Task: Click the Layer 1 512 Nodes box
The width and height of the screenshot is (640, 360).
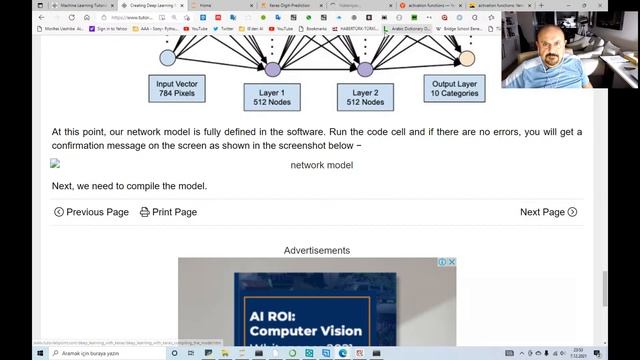Action: tap(272, 97)
